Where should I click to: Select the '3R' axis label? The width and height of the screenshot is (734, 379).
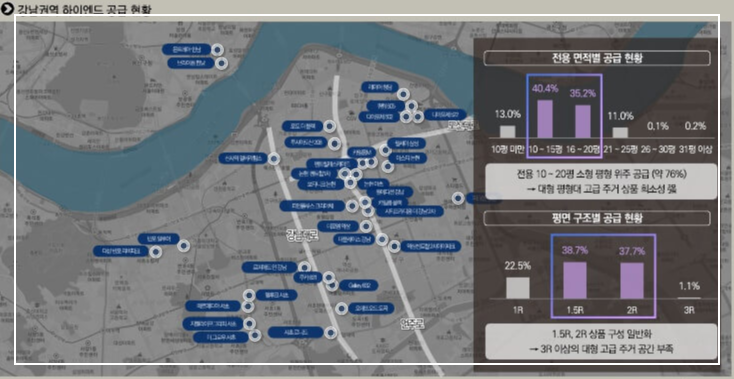[689, 310]
